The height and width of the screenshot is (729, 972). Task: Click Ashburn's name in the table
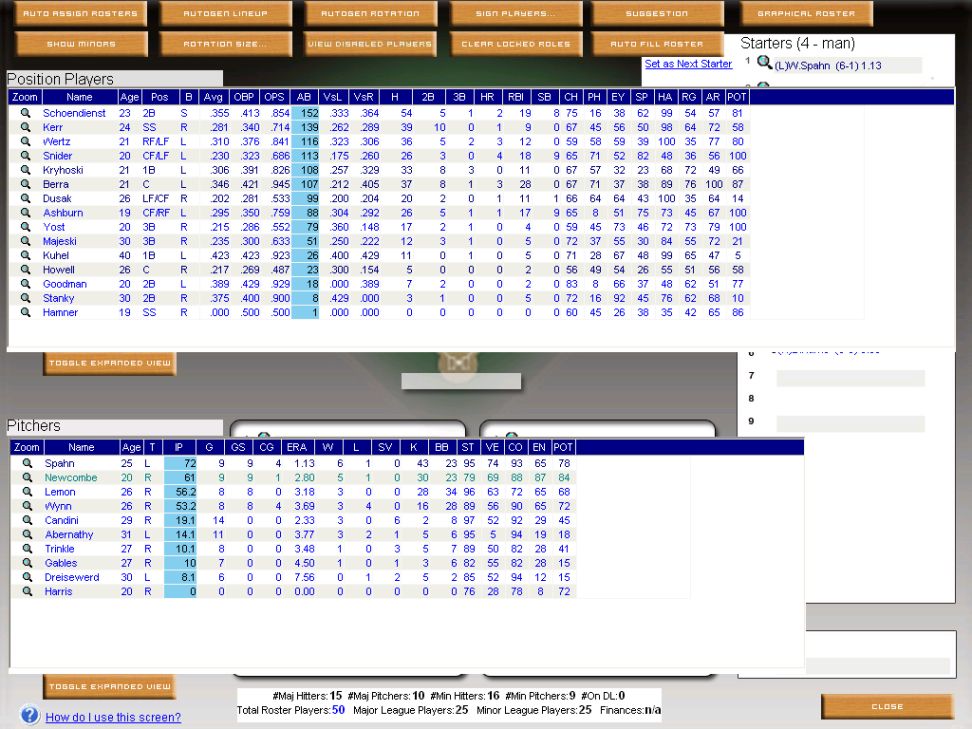[x=63, y=213]
